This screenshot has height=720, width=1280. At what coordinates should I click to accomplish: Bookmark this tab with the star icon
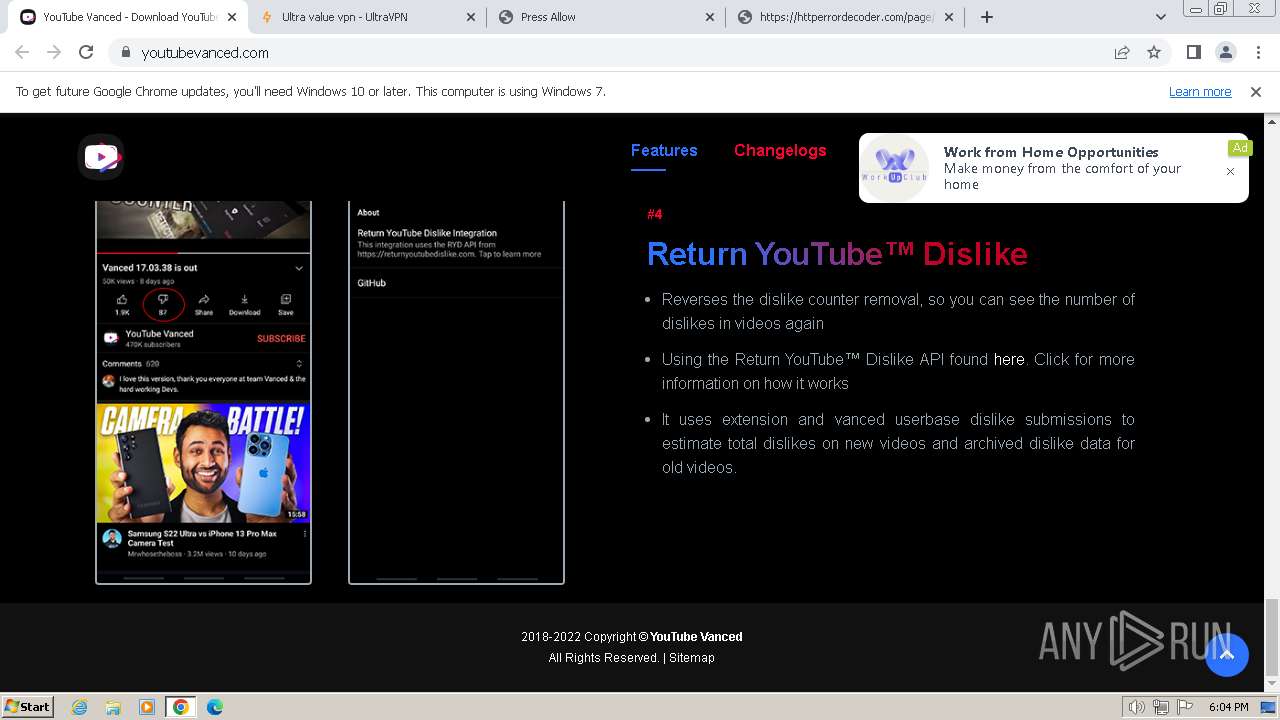click(x=1154, y=53)
